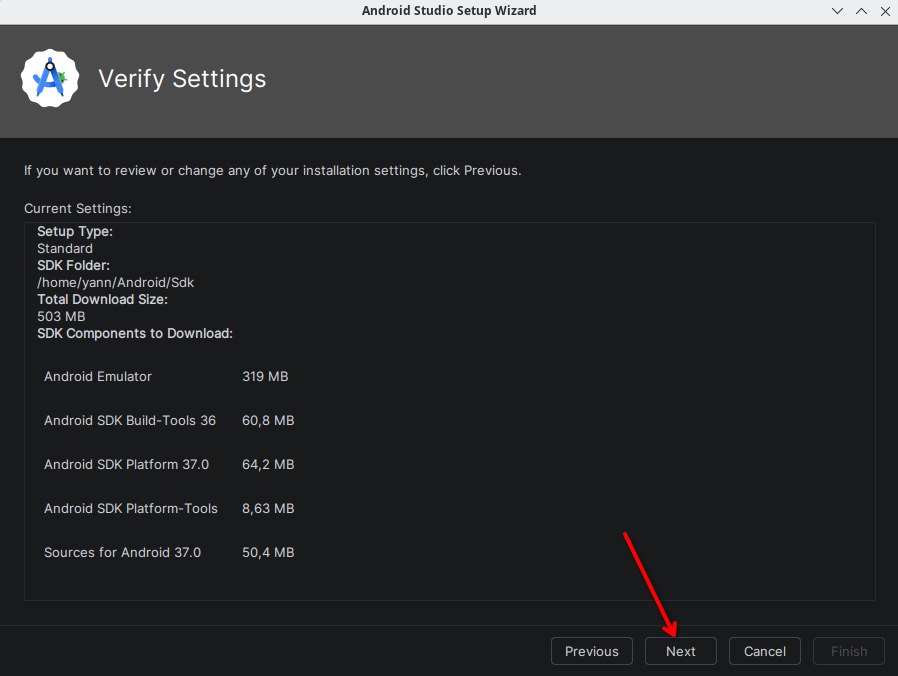Click the 8,63 MB size value
This screenshot has width=898, height=676.
268,508
